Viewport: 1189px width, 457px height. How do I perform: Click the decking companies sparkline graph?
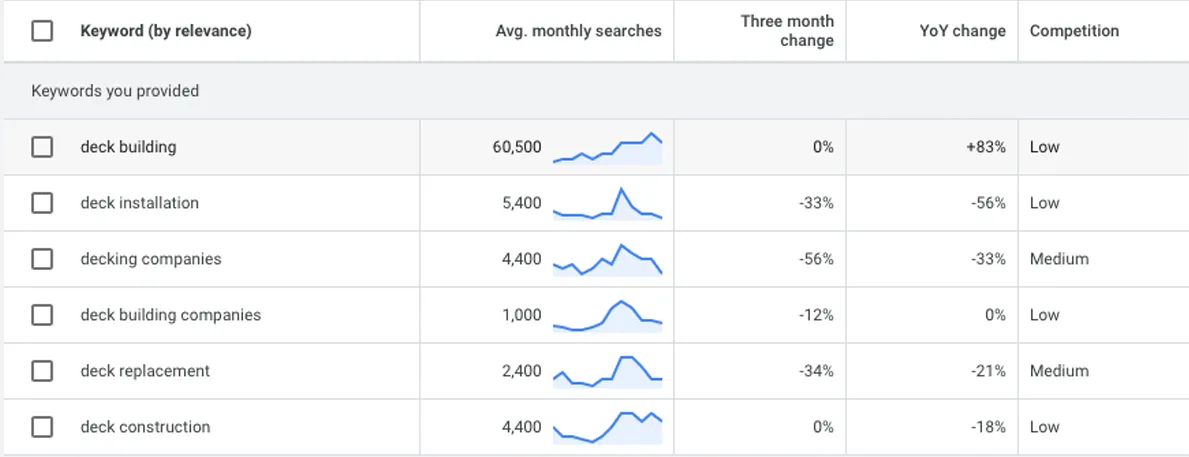607,260
